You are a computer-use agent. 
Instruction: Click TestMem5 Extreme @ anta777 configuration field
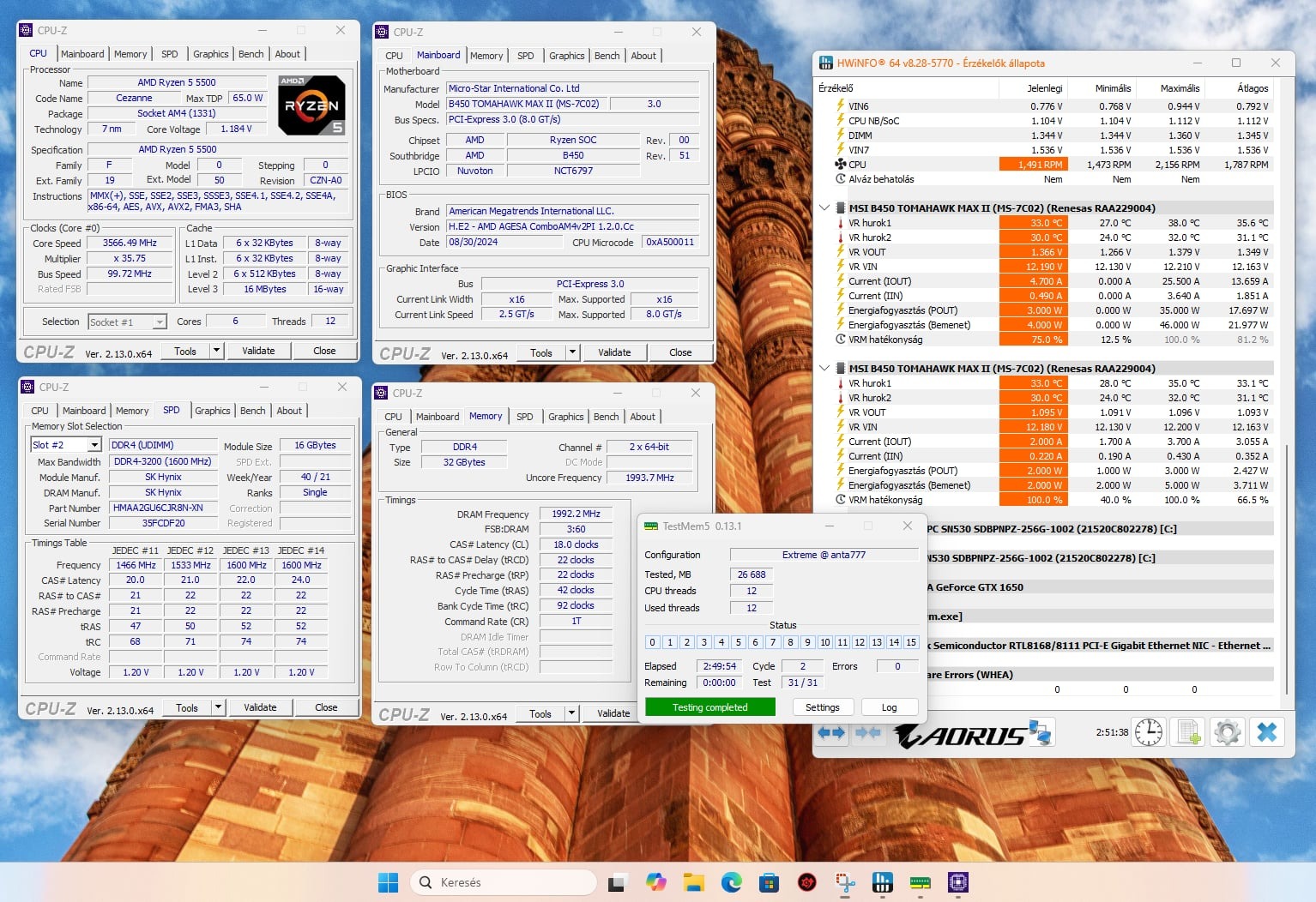[824, 555]
